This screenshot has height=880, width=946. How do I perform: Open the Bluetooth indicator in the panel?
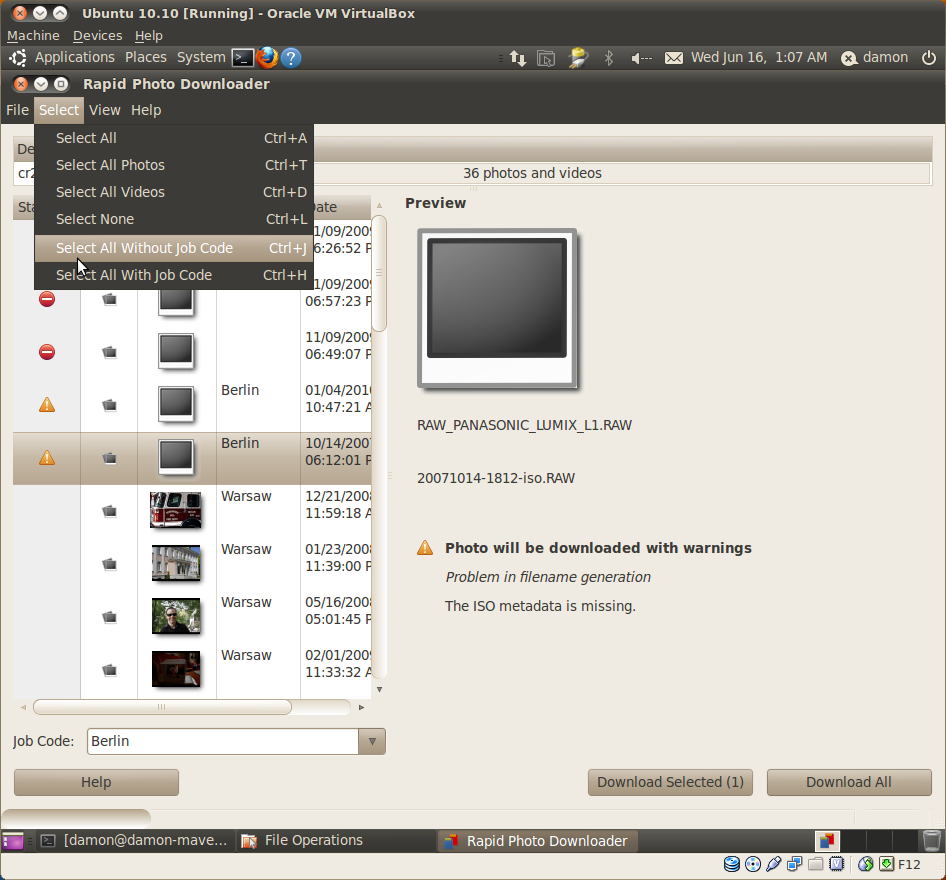[x=608, y=58]
